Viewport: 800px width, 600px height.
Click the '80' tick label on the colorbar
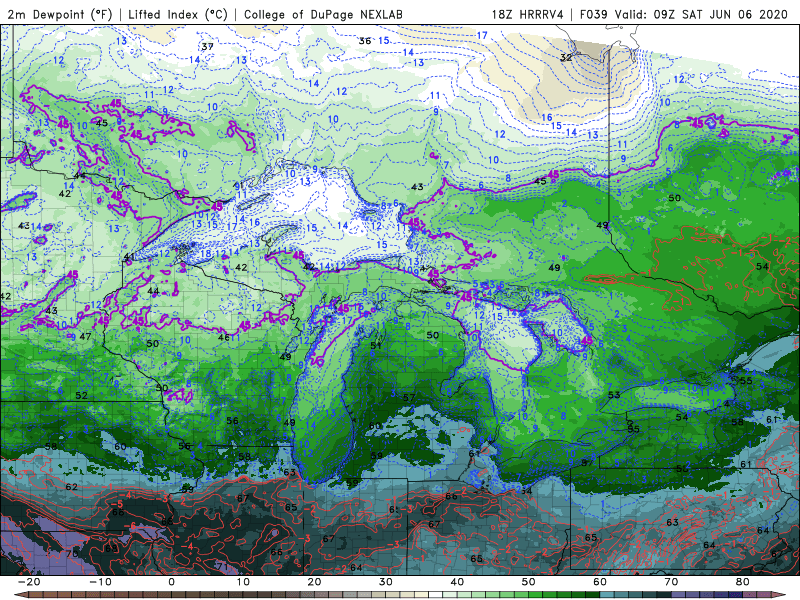click(x=743, y=582)
